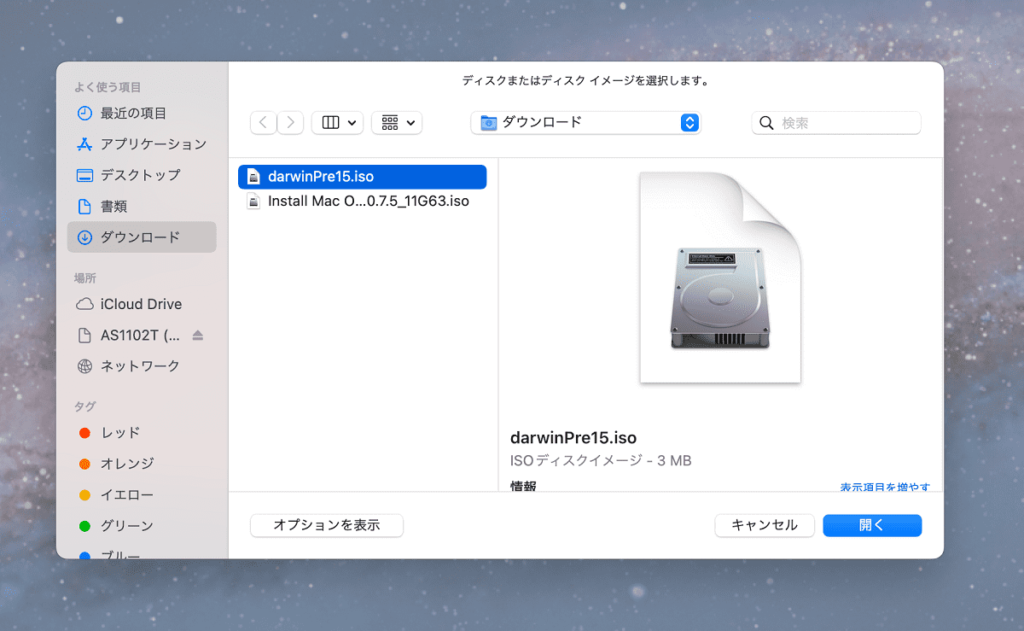Click the back navigation arrow
Screen dimensions: 1024x631
pyautogui.click(x=263, y=123)
